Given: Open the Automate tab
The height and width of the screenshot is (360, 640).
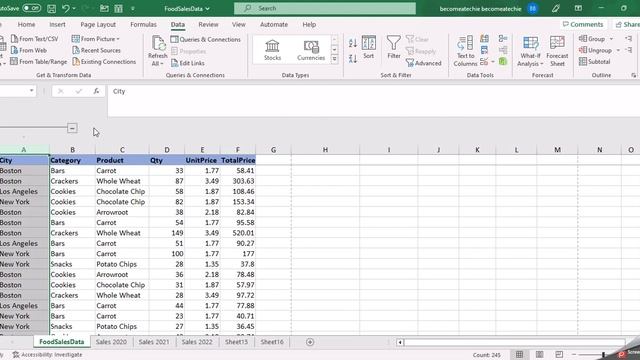Looking at the screenshot, I should (x=274, y=24).
